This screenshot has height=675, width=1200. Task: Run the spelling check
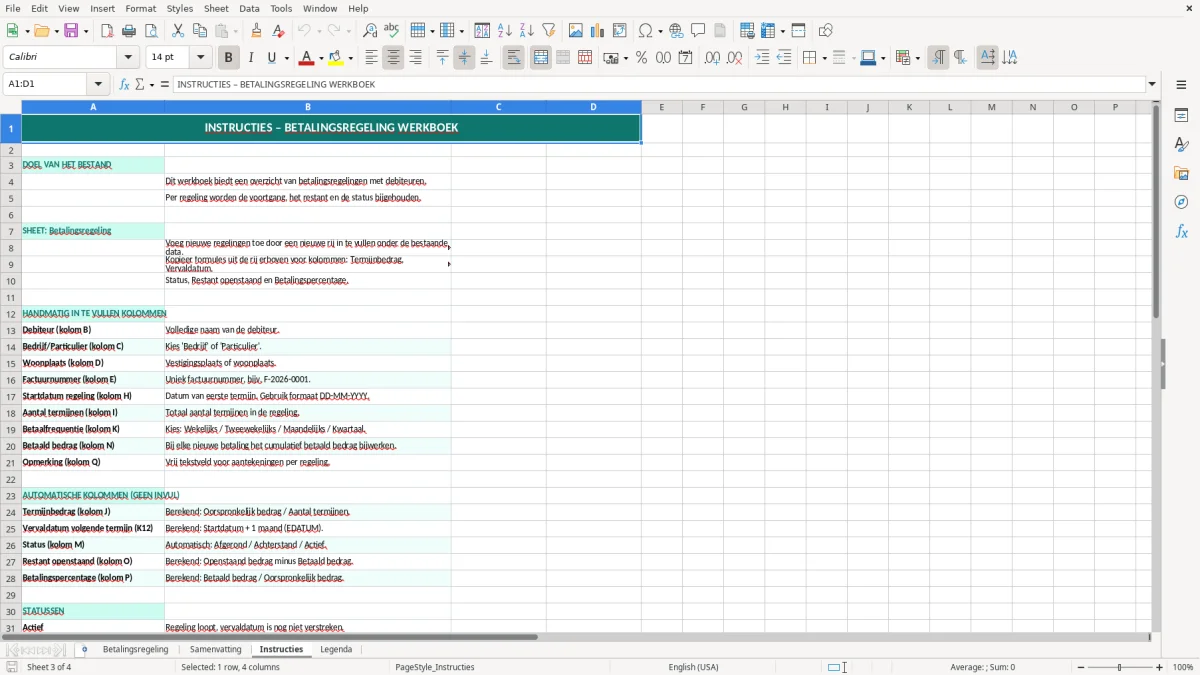[x=392, y=30]
